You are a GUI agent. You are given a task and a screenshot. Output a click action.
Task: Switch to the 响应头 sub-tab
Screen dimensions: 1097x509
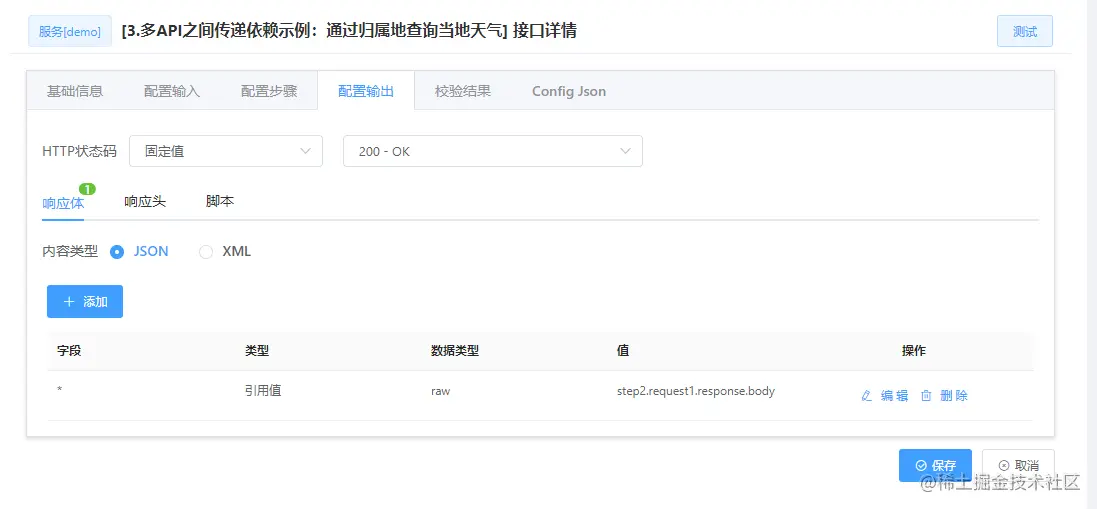coord(145,201)
